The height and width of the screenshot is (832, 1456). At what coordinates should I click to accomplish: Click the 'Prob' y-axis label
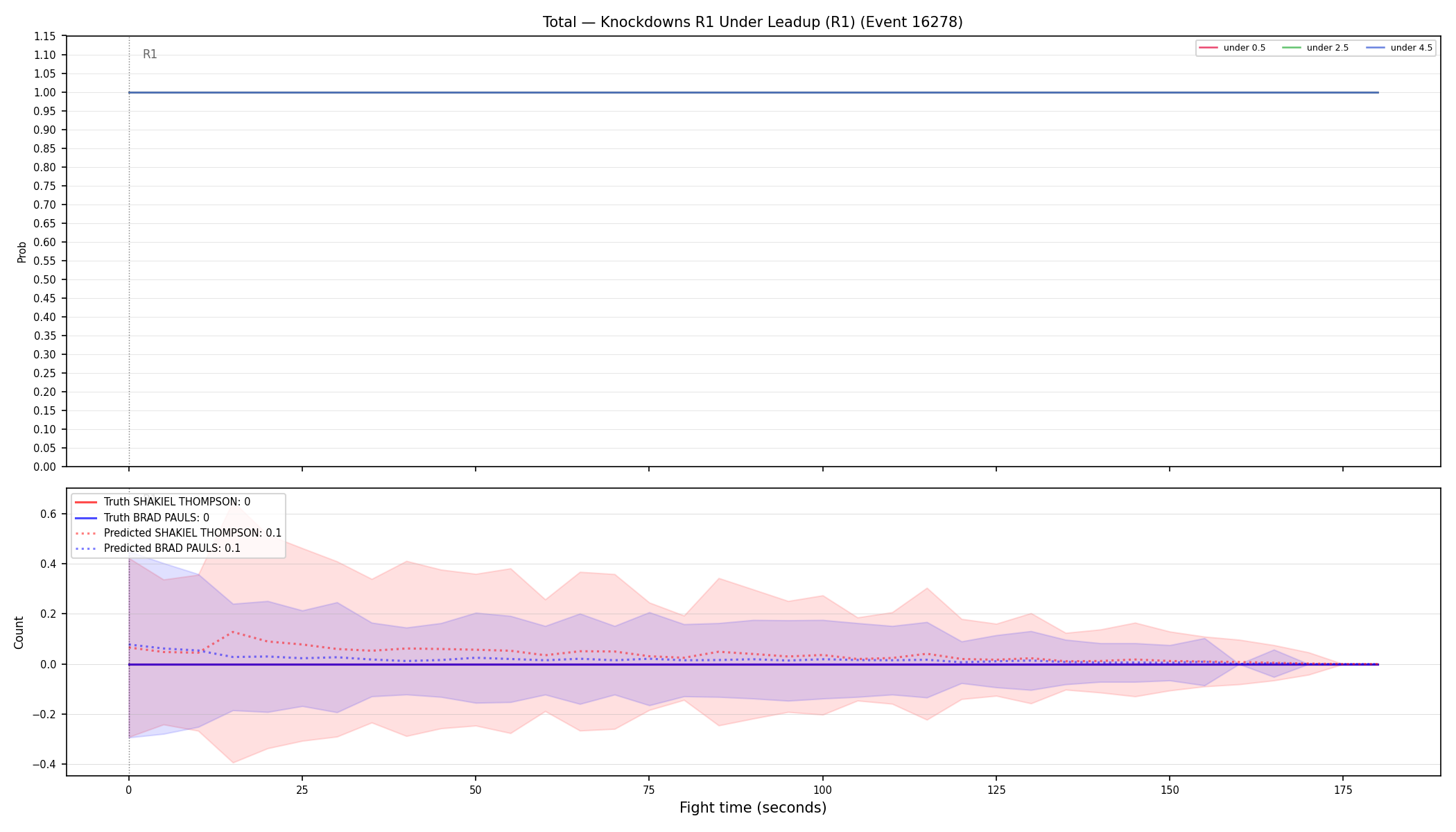[x=21, y=252]
